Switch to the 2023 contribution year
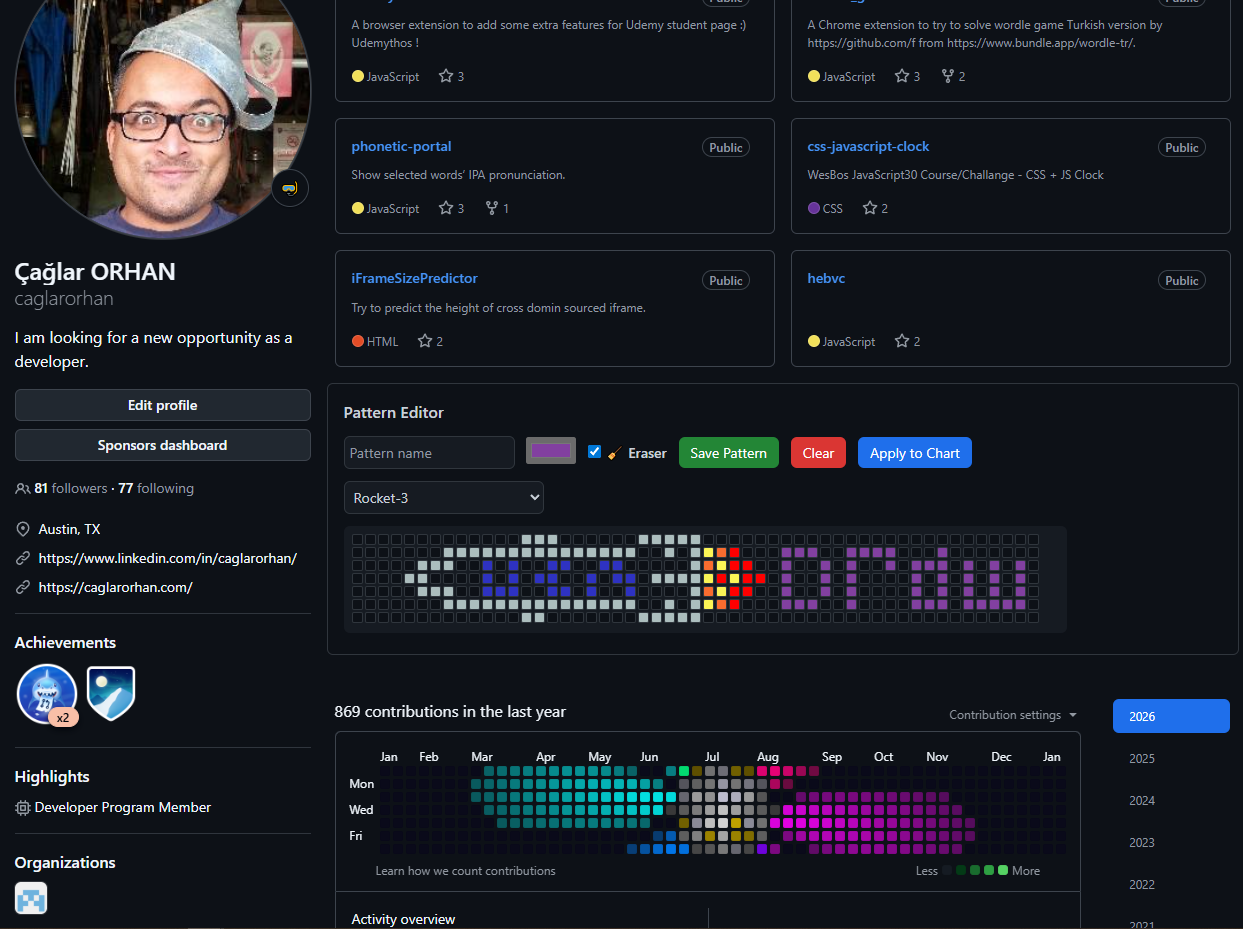Screen dimensions: 1243x929 coord(1142,842)
